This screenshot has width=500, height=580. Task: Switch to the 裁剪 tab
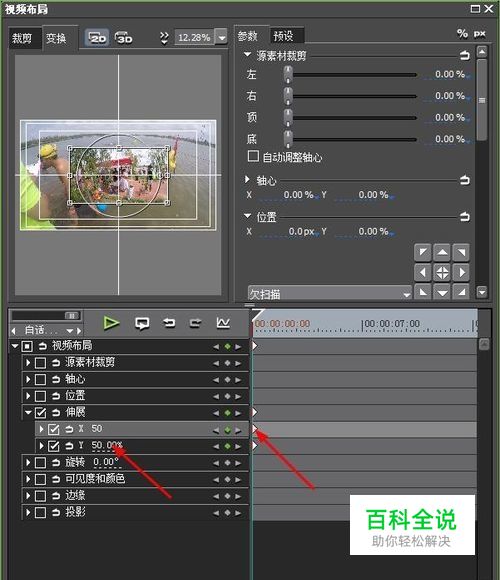tap(24, 38)
